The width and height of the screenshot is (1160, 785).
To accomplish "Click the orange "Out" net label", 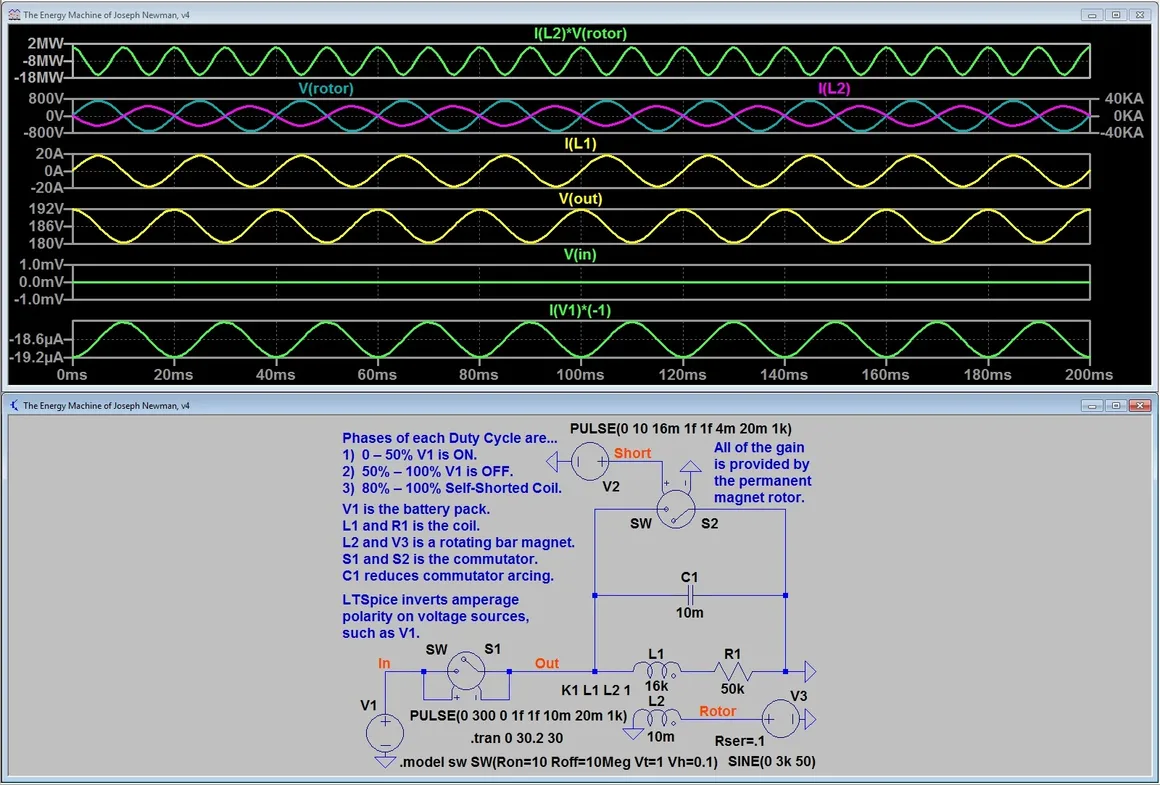I will (x=547, y=663).
